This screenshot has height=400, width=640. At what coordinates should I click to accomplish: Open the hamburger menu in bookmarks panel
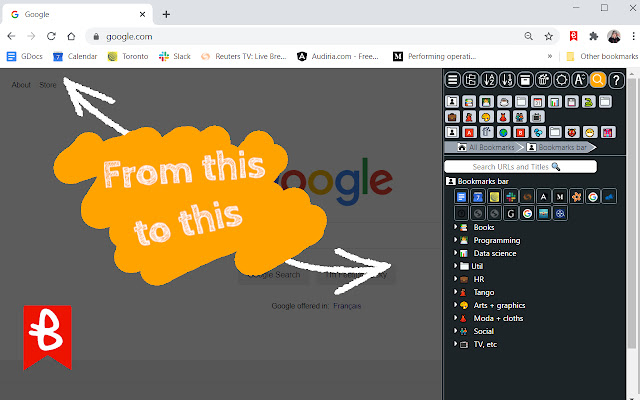coord(452,80)
